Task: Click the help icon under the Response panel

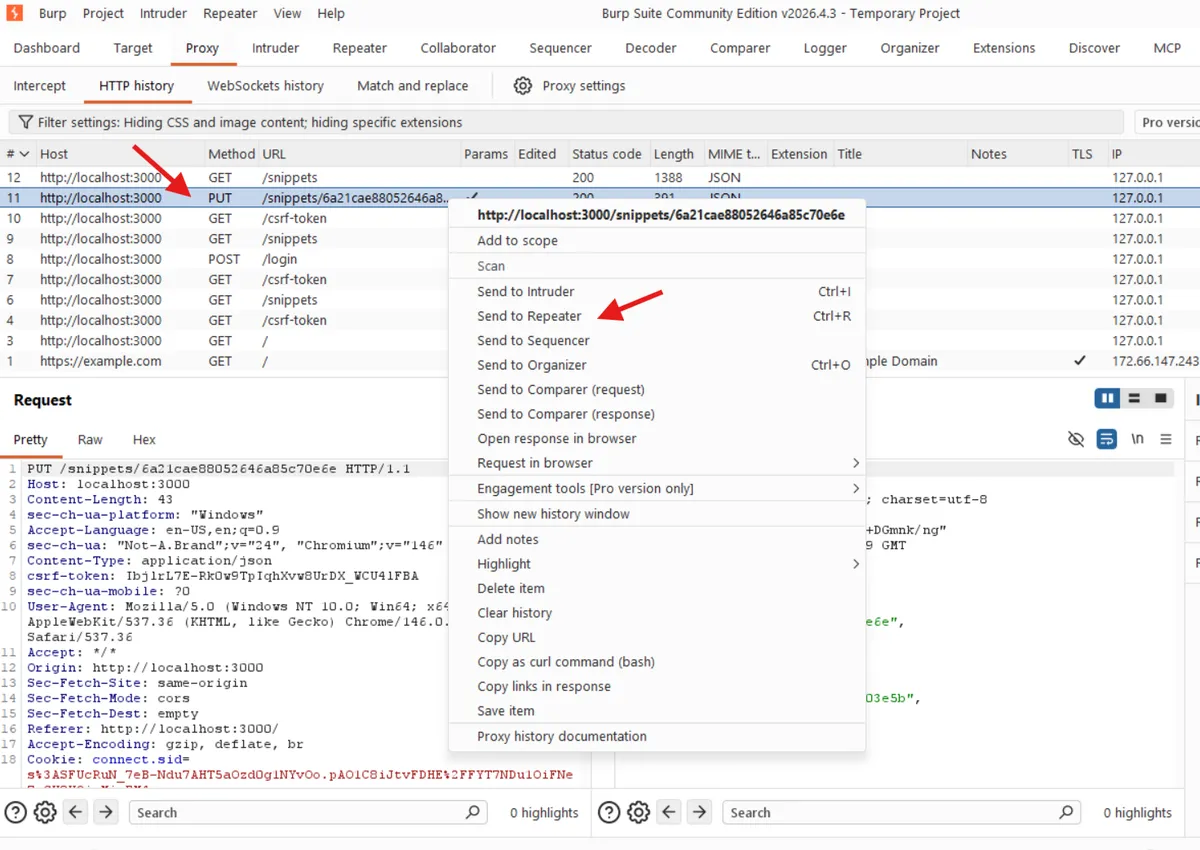Action: 609,812
